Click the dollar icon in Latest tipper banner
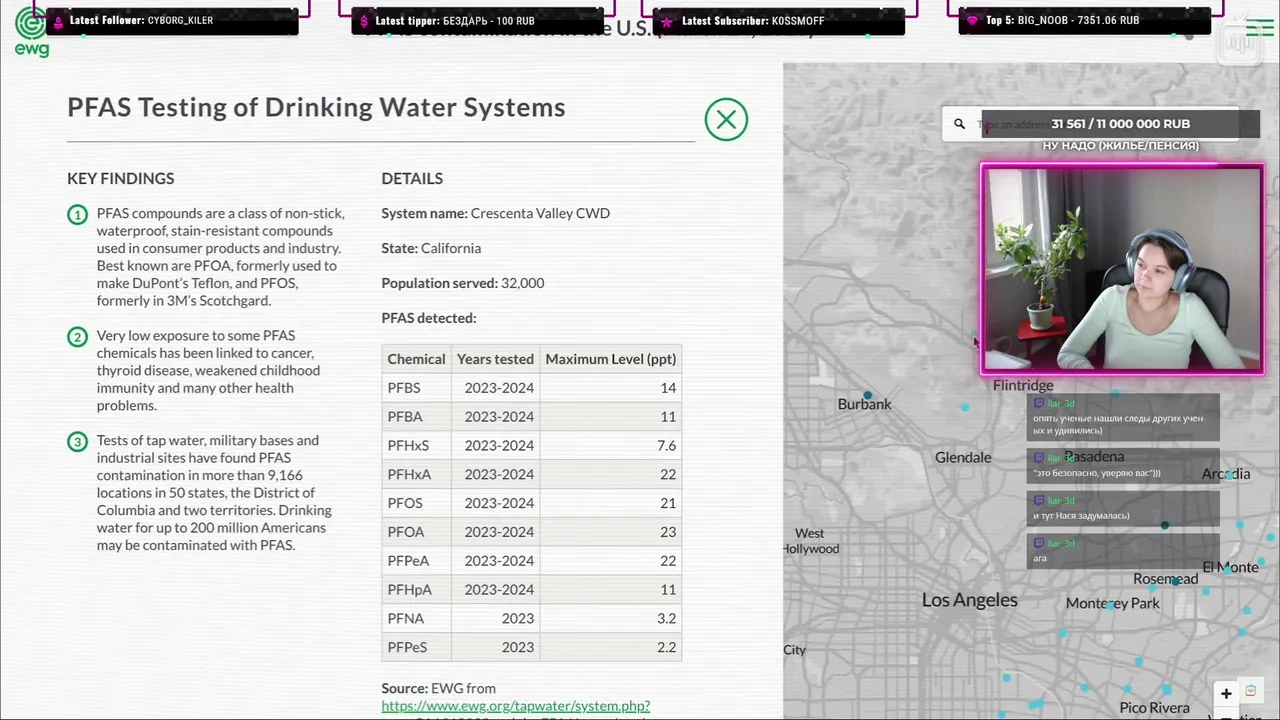 point(364,21)
